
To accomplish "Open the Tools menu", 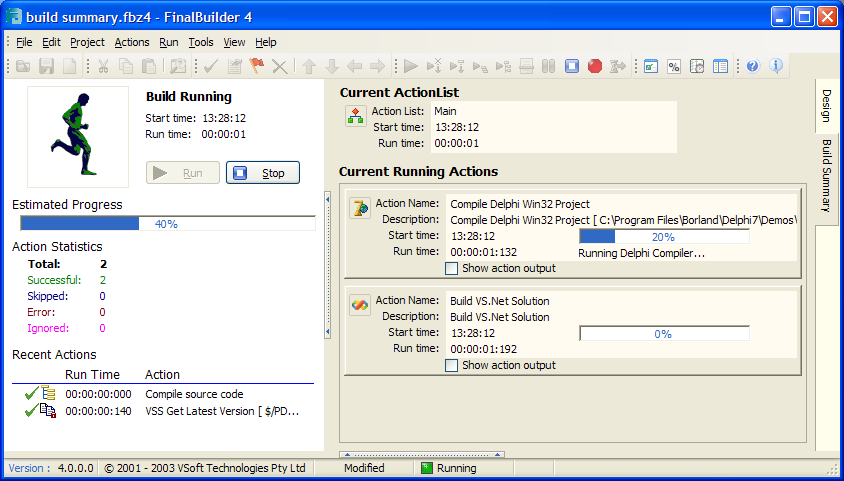I will (x=201, y=42).
